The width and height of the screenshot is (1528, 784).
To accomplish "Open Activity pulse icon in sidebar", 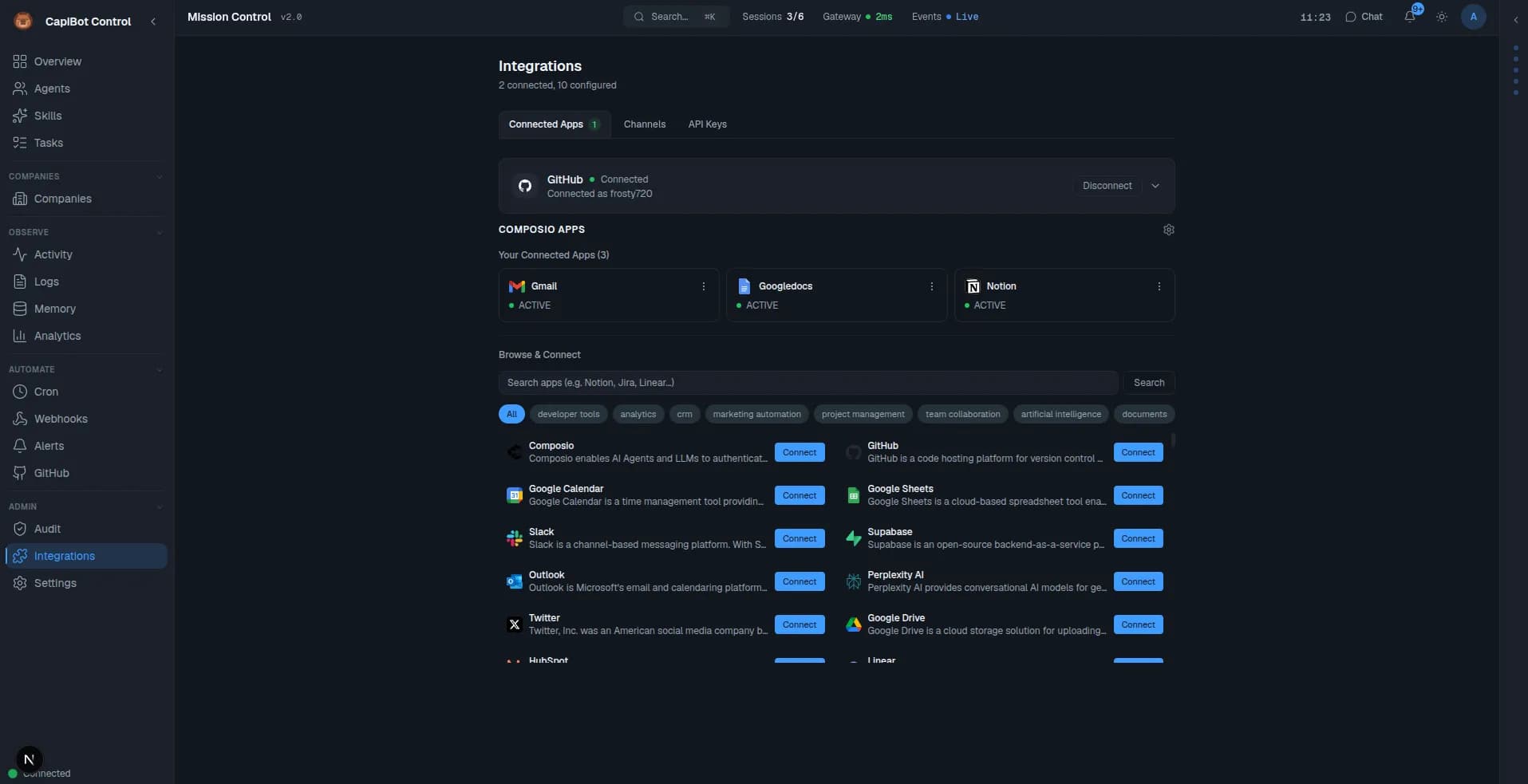I will click(20, 254).
